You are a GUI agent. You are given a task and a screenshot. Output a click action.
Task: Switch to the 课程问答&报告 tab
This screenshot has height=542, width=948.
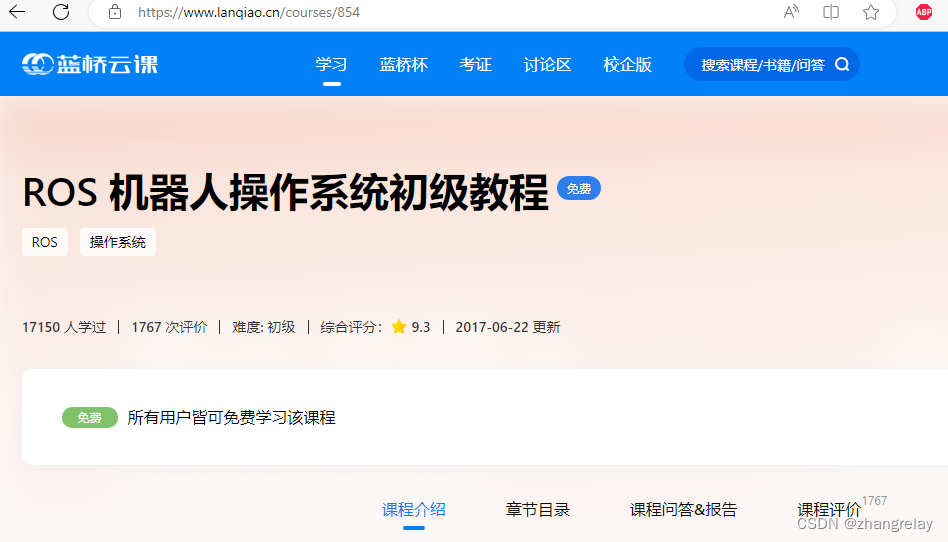(x=683, y=509)
